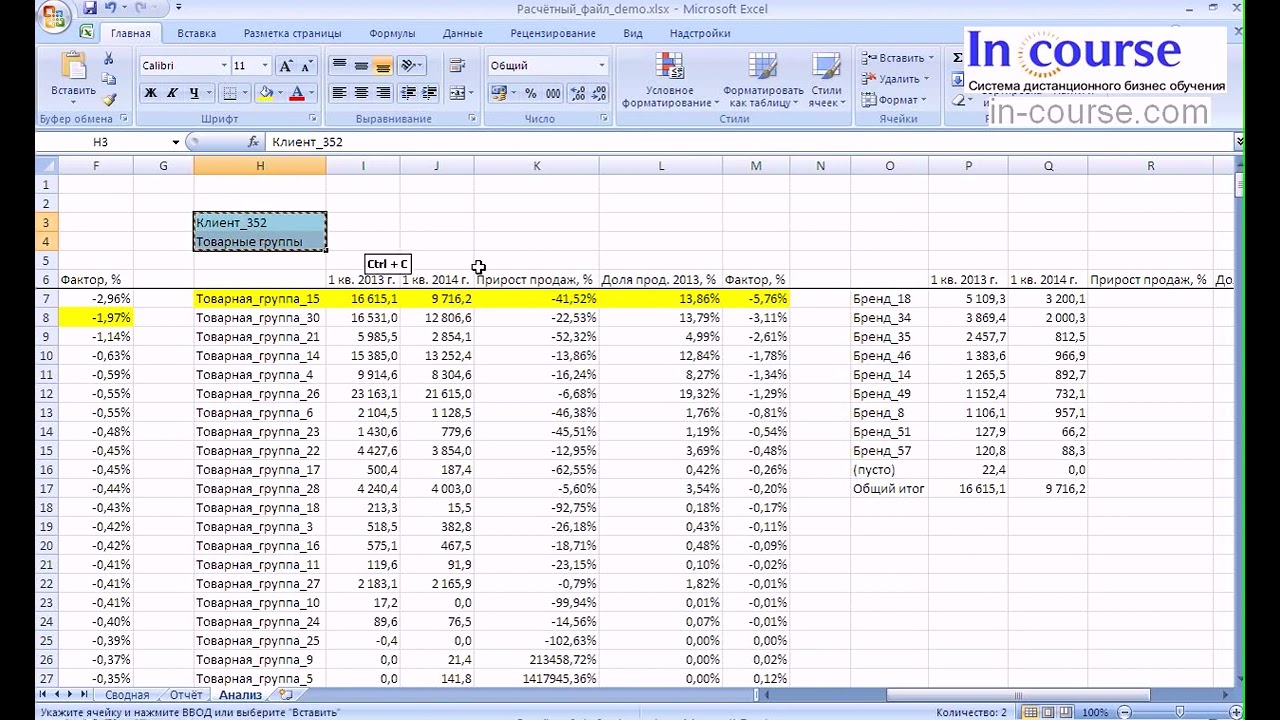The width and height of the screenshot is (1280, 720).
Task: Apply thousands separator (000) format
Action: (x=553, y=93)
